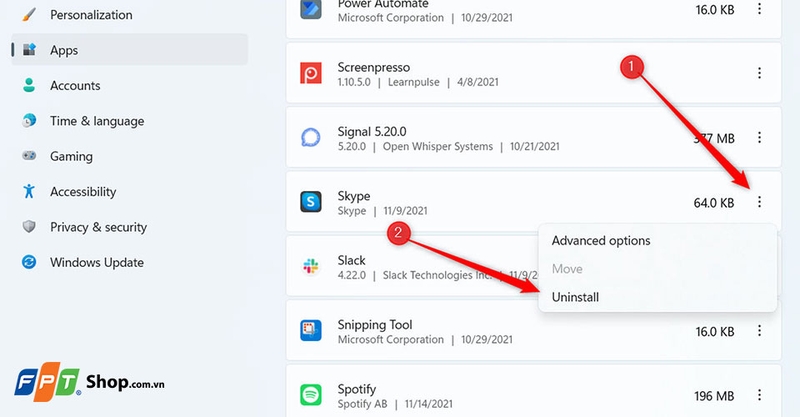Click the Spotify app icon

click(x=311, y=395)
